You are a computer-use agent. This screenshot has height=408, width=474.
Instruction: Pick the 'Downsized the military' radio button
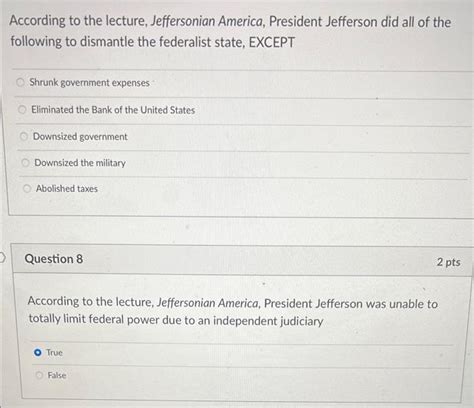[25, 162]
